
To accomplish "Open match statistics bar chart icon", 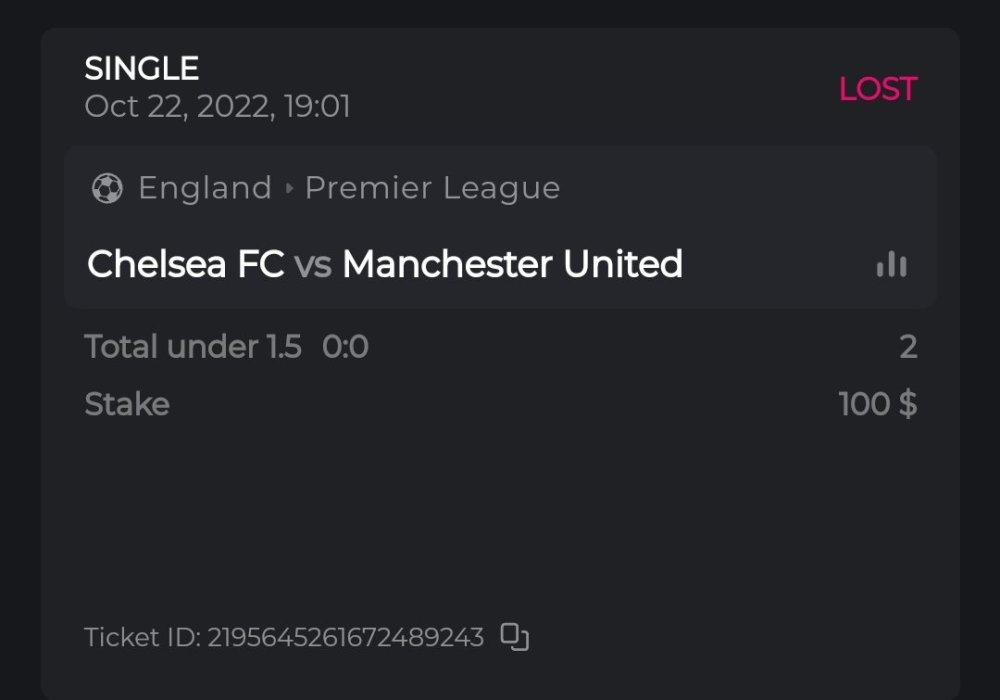I will (x=891, y=264).
